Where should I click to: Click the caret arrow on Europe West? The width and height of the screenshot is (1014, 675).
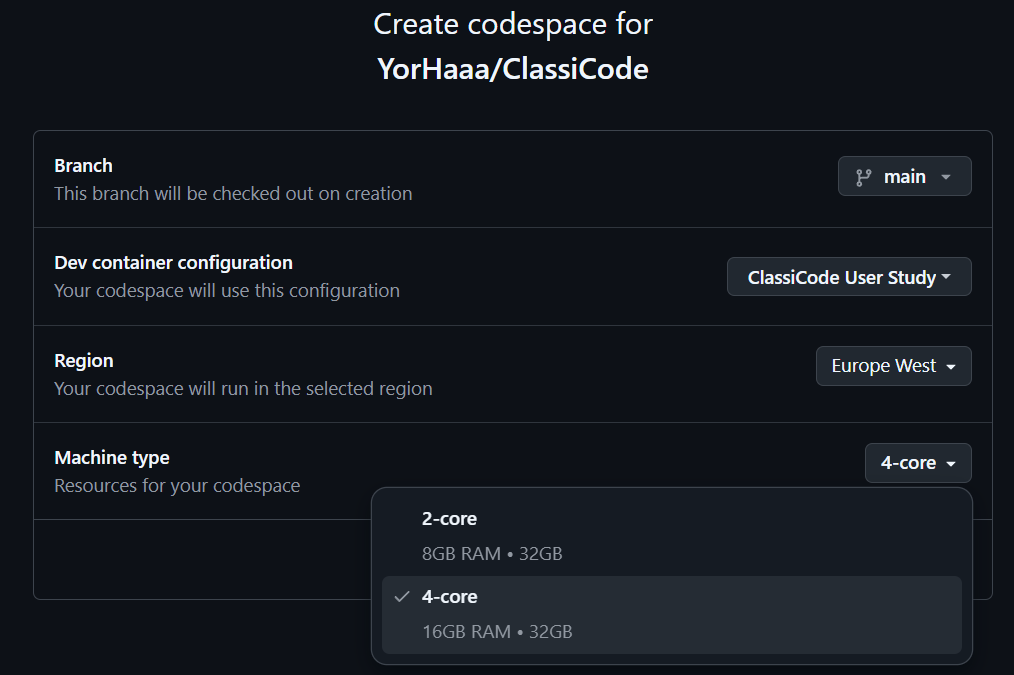coord(951,367)
